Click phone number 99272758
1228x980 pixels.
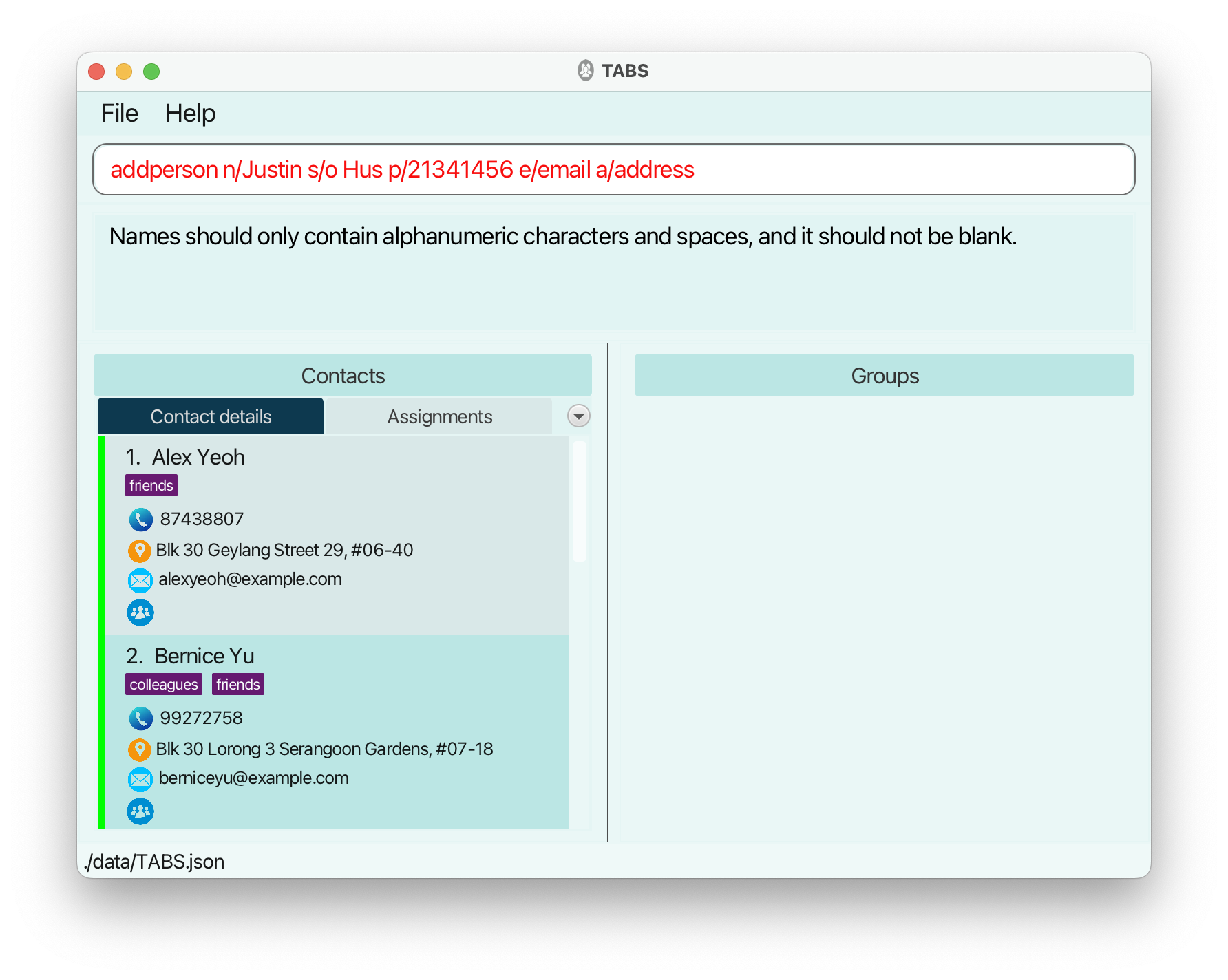tap(201, 718)
